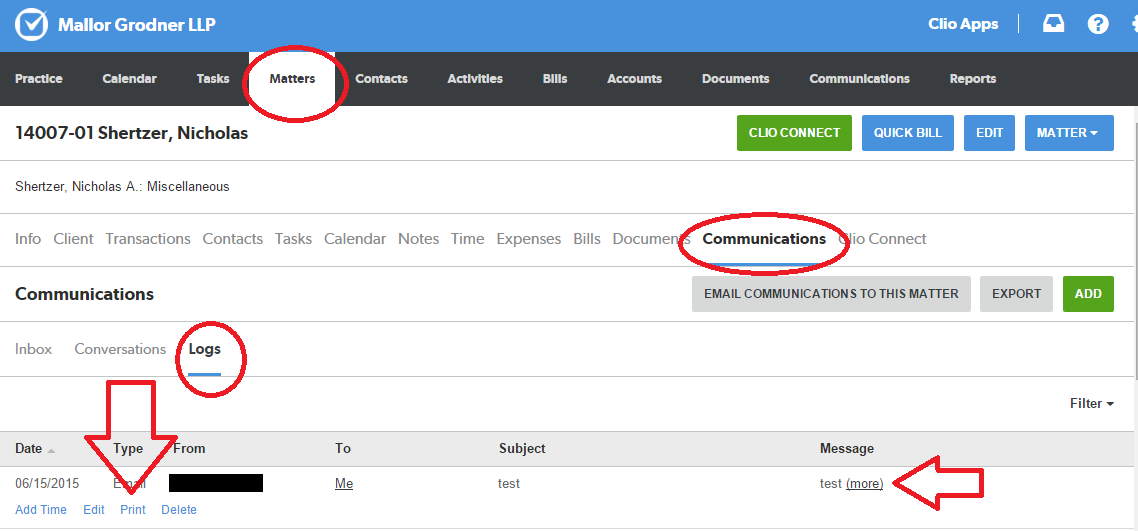Screen dimensions: 1138x531
Task: Click the From column header
Action: pos(189,448)
